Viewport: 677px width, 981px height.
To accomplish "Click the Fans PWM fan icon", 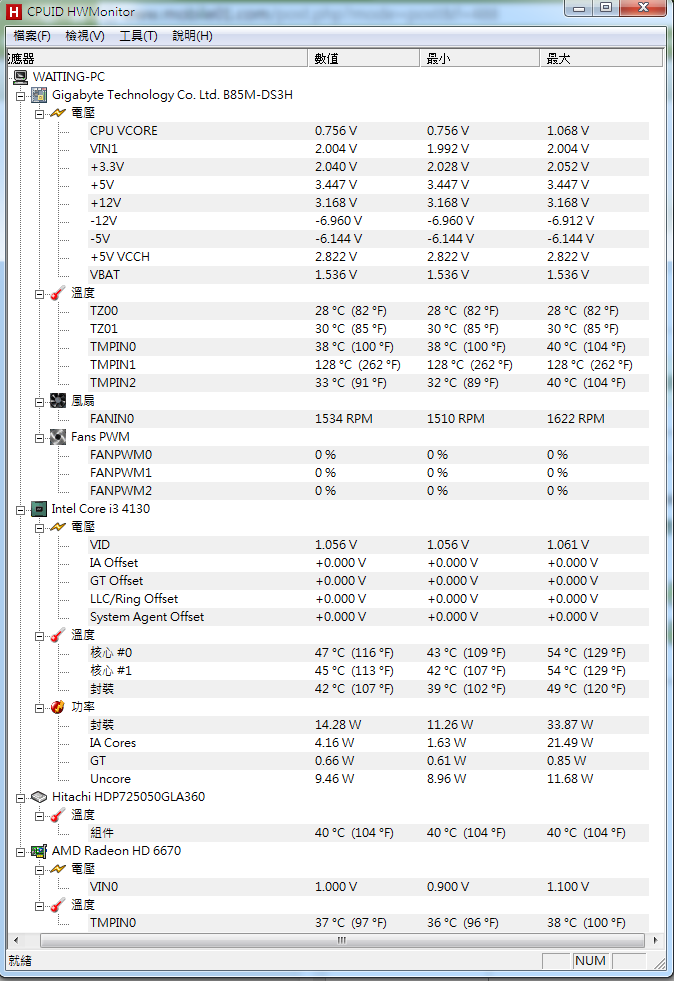I will pyautogui.click(x=58, y=437).
